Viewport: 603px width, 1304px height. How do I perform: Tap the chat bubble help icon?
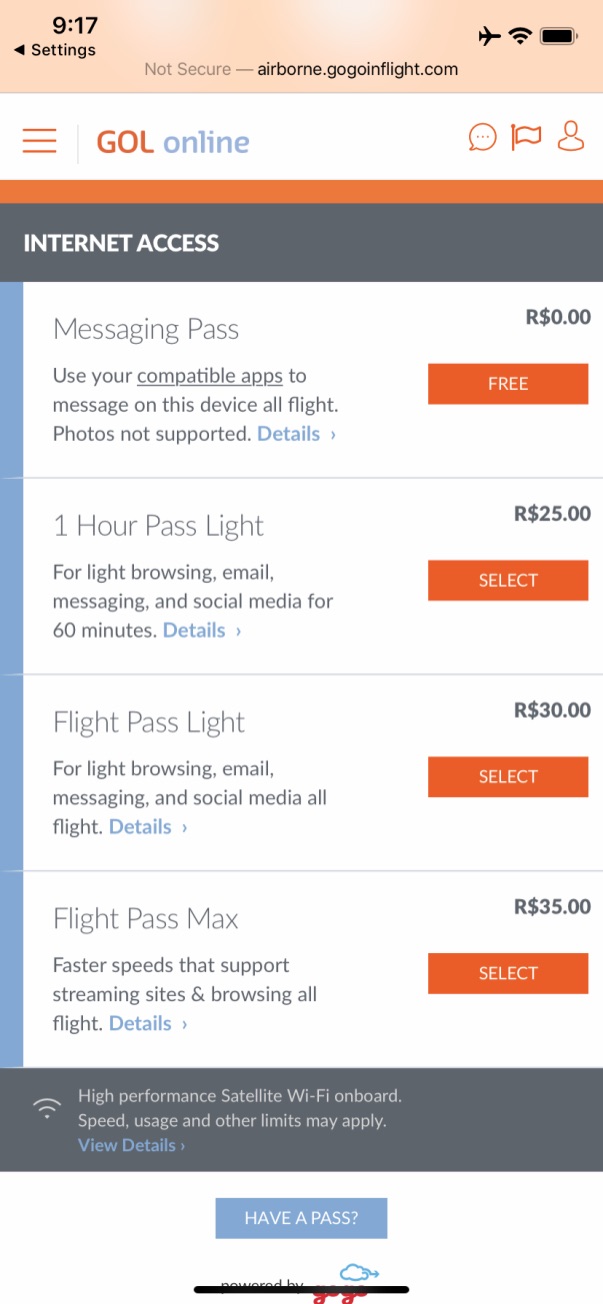pos(482,137)
